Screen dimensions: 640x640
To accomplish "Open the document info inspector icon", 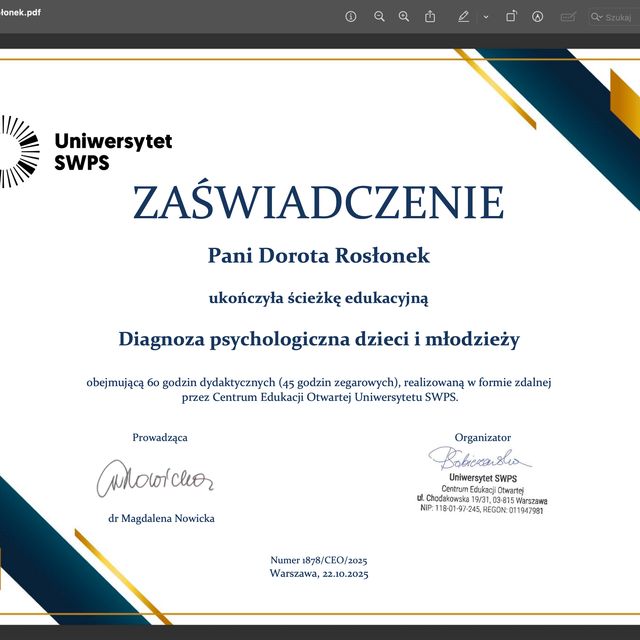I will tap(351, 17).
